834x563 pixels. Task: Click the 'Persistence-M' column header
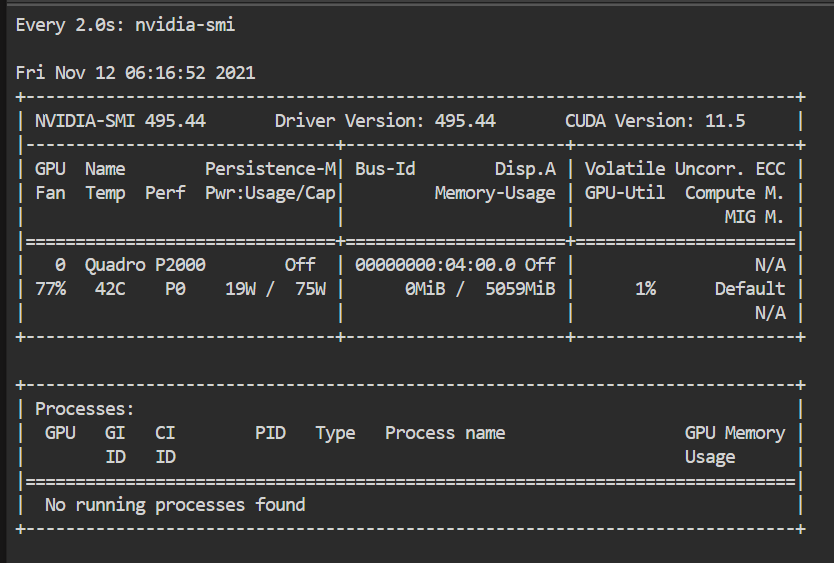tap(271, 169)
